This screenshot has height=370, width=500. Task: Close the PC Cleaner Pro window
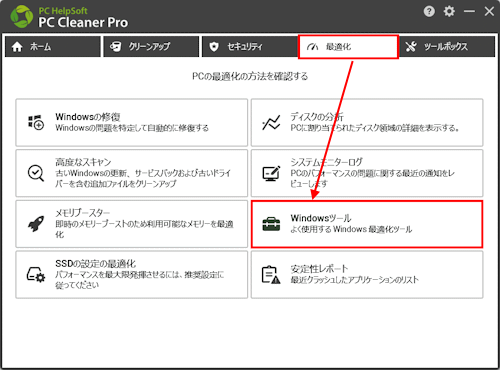tap(489, 12)
